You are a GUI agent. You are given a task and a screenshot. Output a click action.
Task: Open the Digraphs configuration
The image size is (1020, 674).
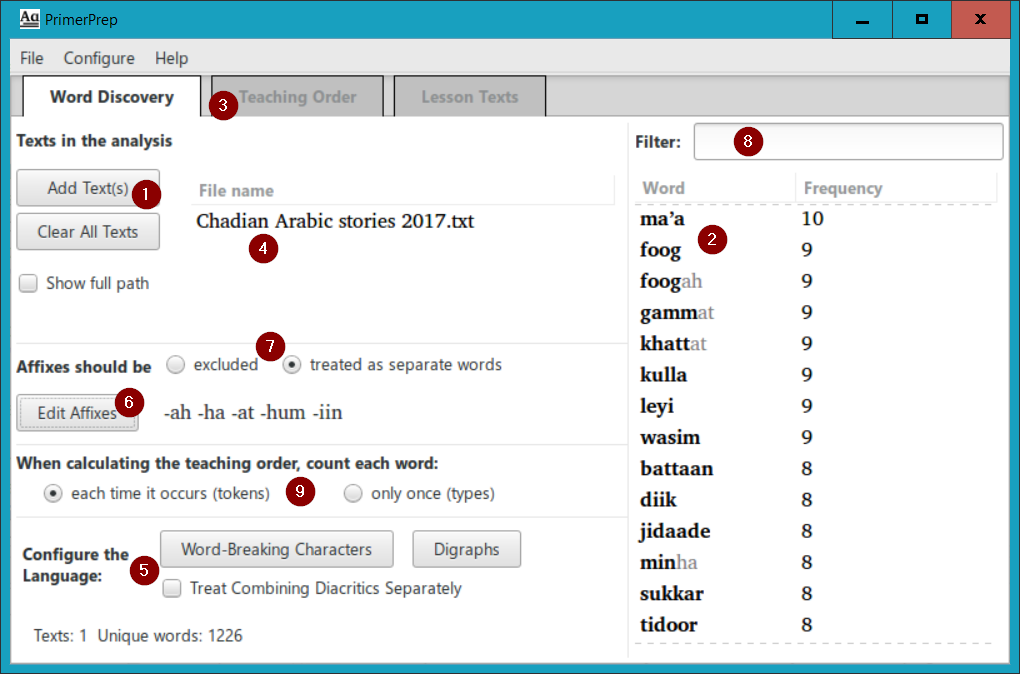pyautogui.click(x=466, y=548)
